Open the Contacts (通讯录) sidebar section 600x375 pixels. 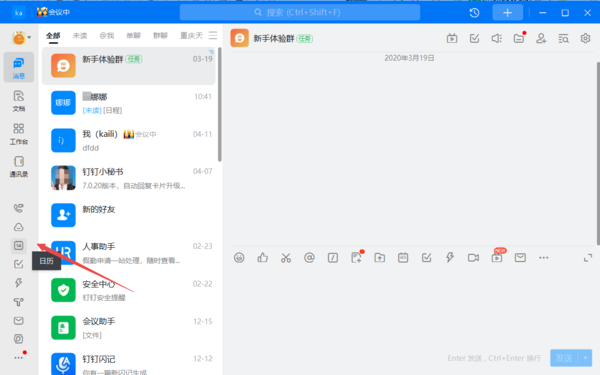[19, 166]
